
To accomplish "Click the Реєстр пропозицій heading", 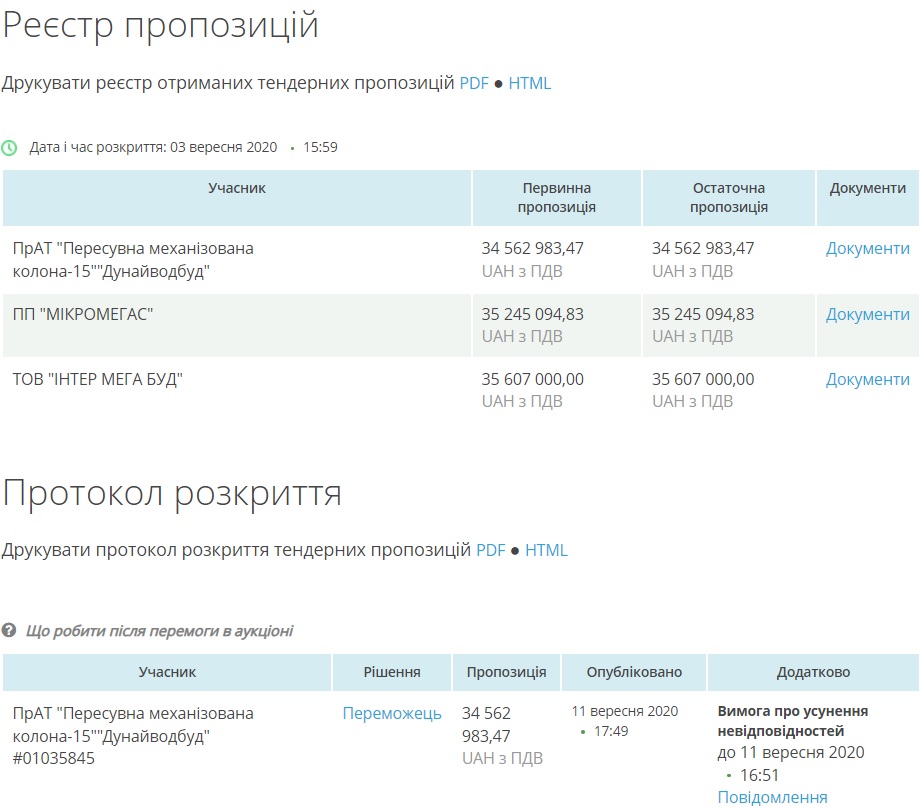I will point(160,26).
